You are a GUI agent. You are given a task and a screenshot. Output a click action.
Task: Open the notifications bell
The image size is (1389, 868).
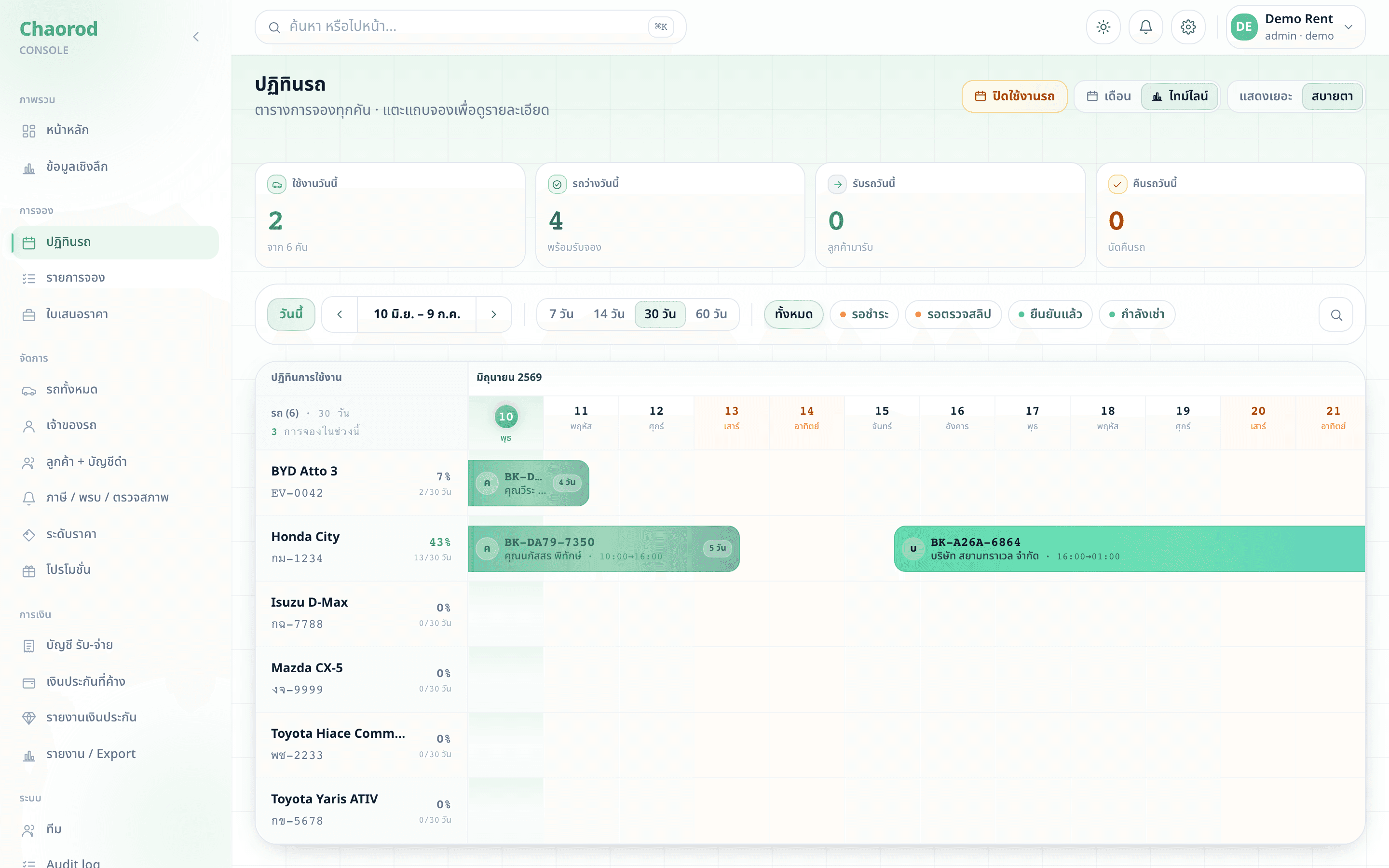pos(1145,27)
